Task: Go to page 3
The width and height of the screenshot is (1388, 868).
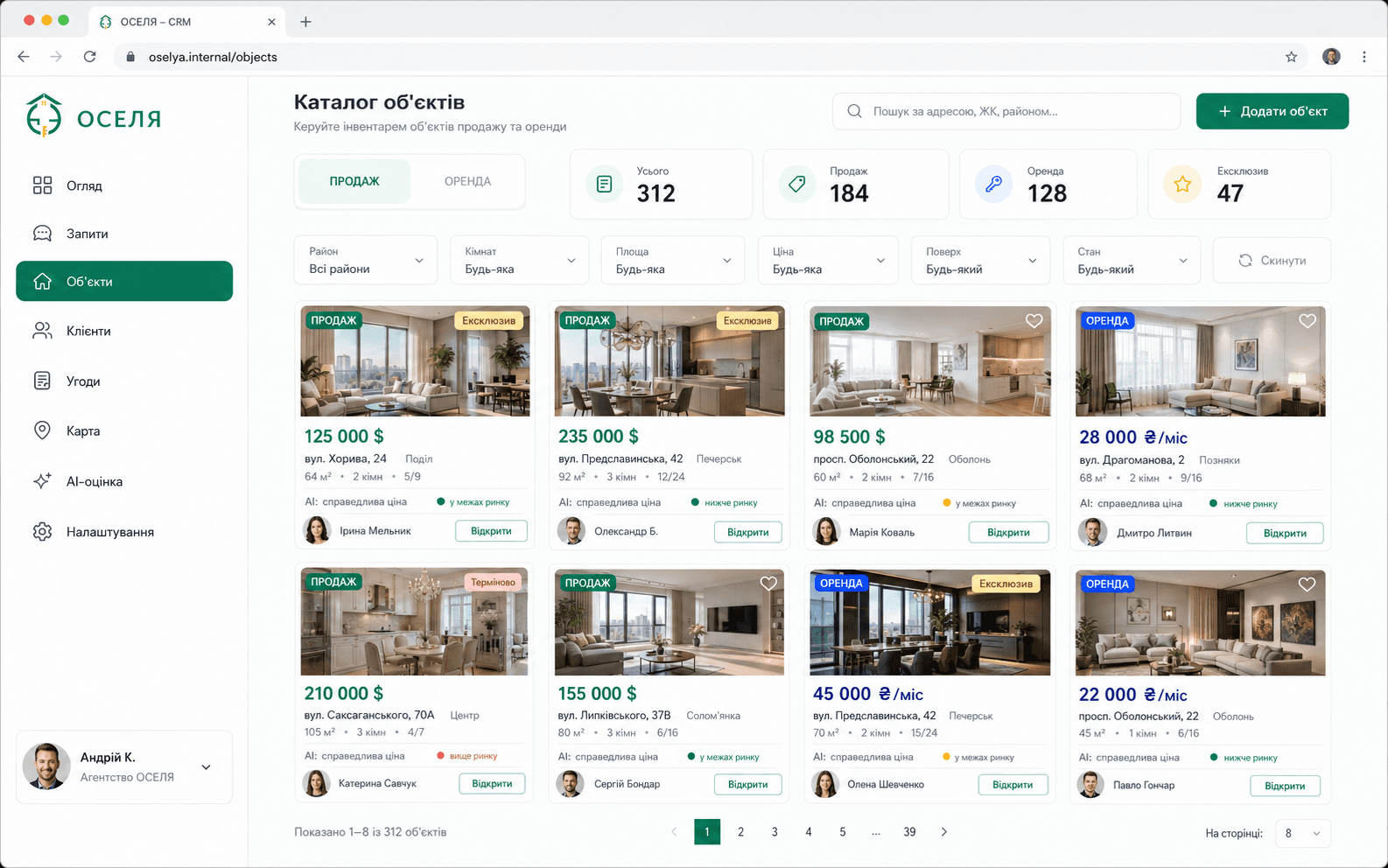Action: (x=775, y=831)
